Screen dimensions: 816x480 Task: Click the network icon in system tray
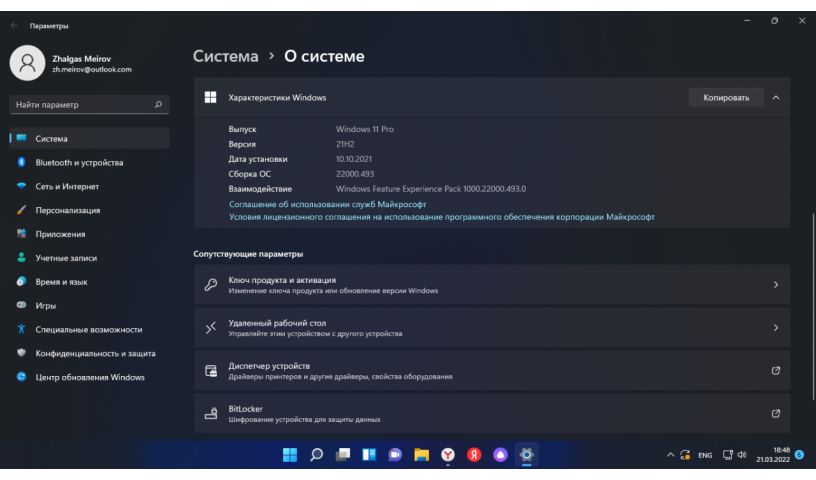pos(728,455)
